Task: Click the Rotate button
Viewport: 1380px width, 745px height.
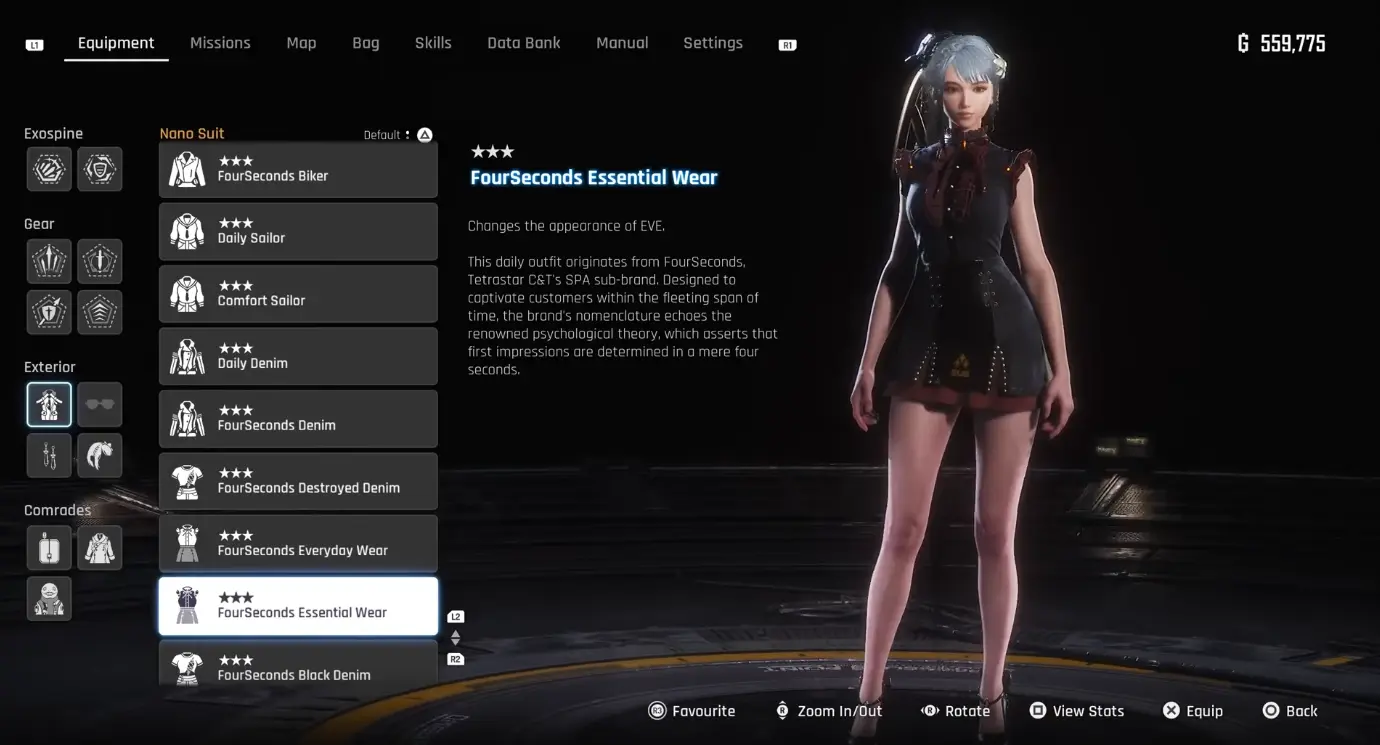Action: click(x=955, y=711)
